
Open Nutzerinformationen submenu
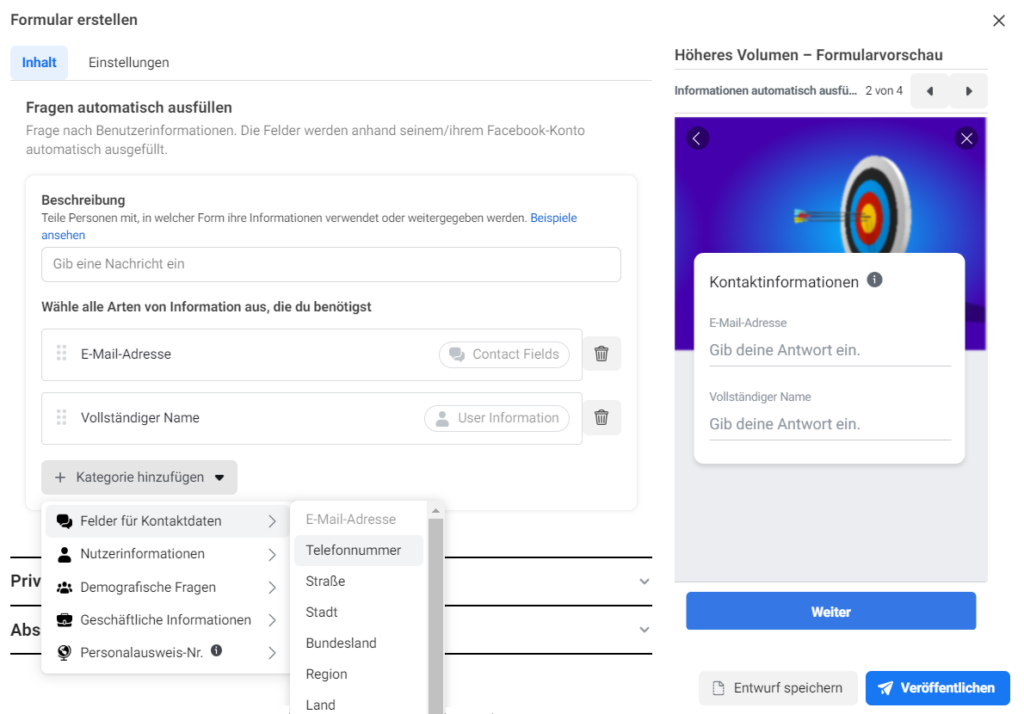167,554
